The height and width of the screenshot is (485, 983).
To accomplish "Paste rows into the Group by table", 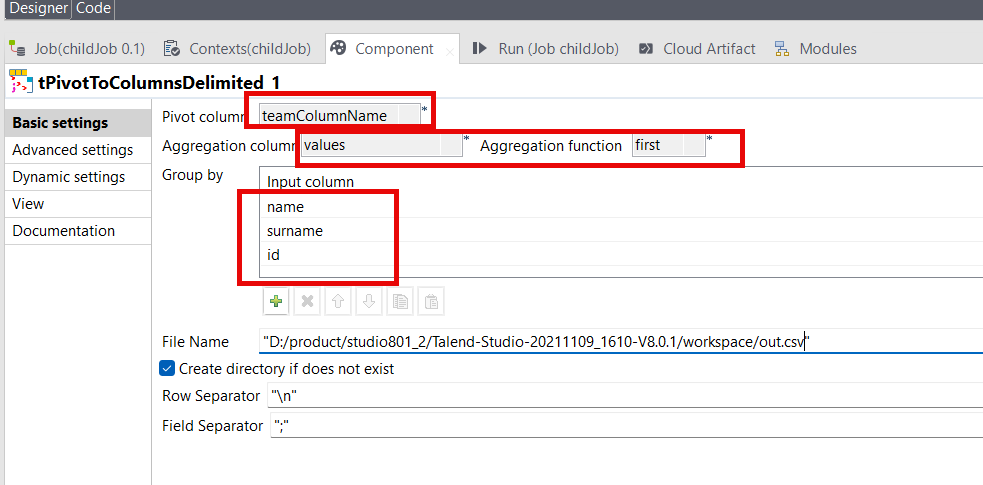I will click(x=431, y=301).
